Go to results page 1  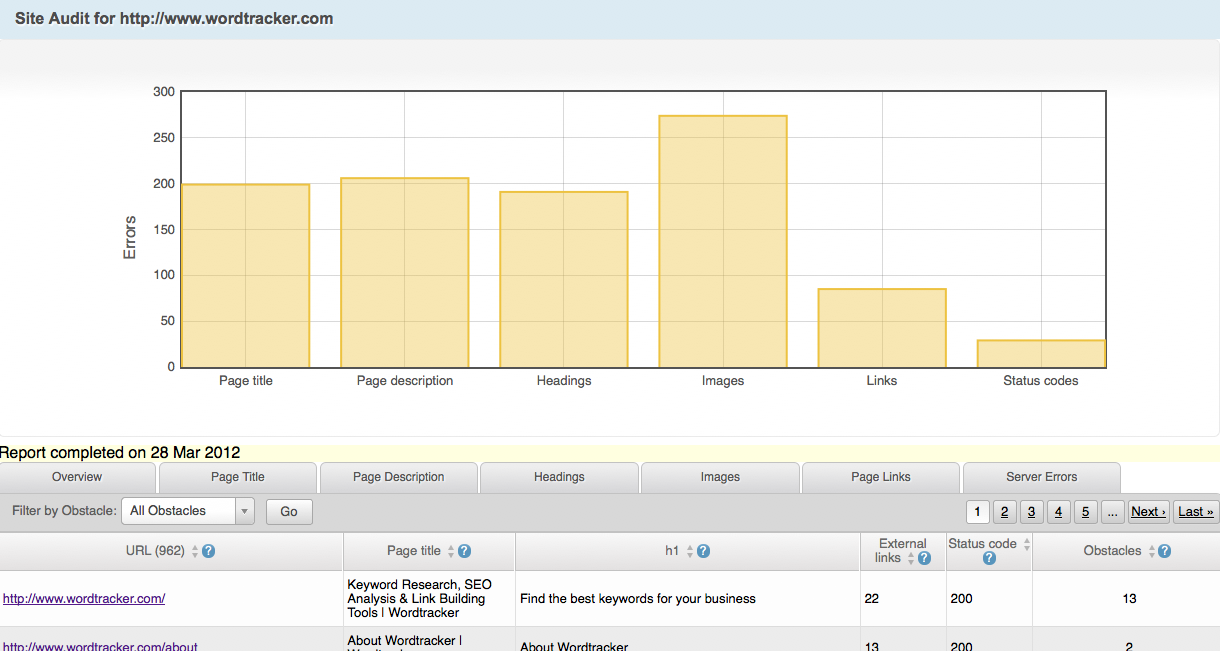978,511
